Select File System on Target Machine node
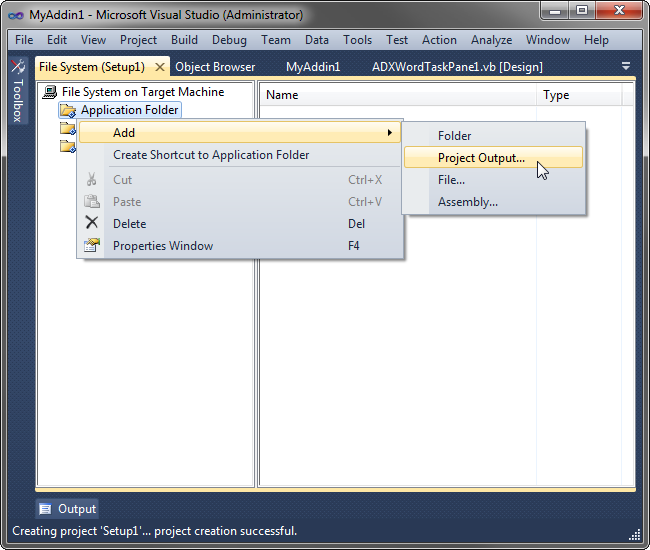The height and width of the screenshot is (550, 650). coord(143,92)
